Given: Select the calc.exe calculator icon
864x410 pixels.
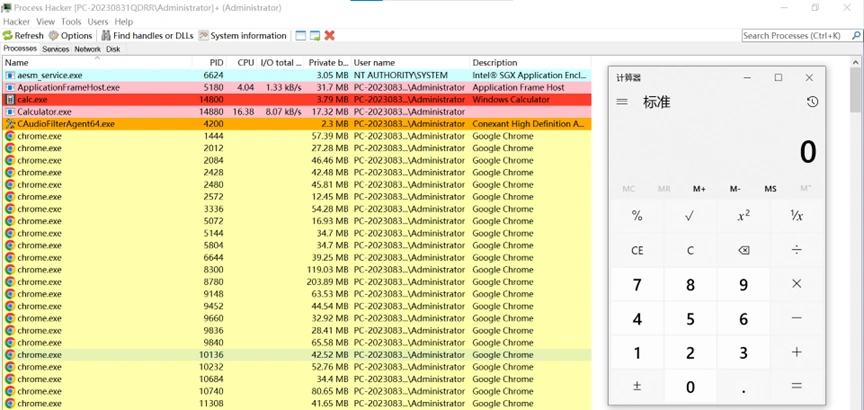Looking at the screenshot, I should pos(10,99).
